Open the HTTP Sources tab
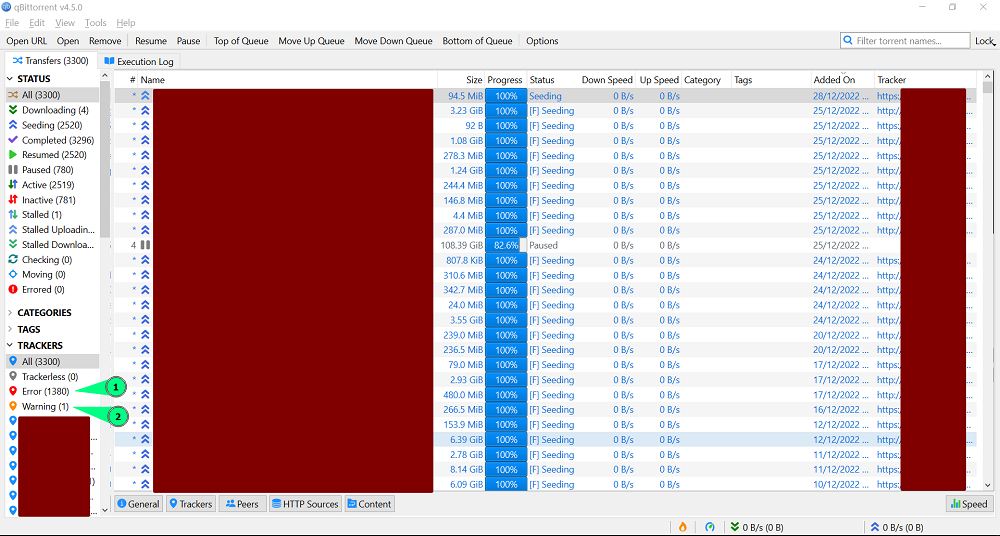The image size is (1000, 536). click(305, 504)
